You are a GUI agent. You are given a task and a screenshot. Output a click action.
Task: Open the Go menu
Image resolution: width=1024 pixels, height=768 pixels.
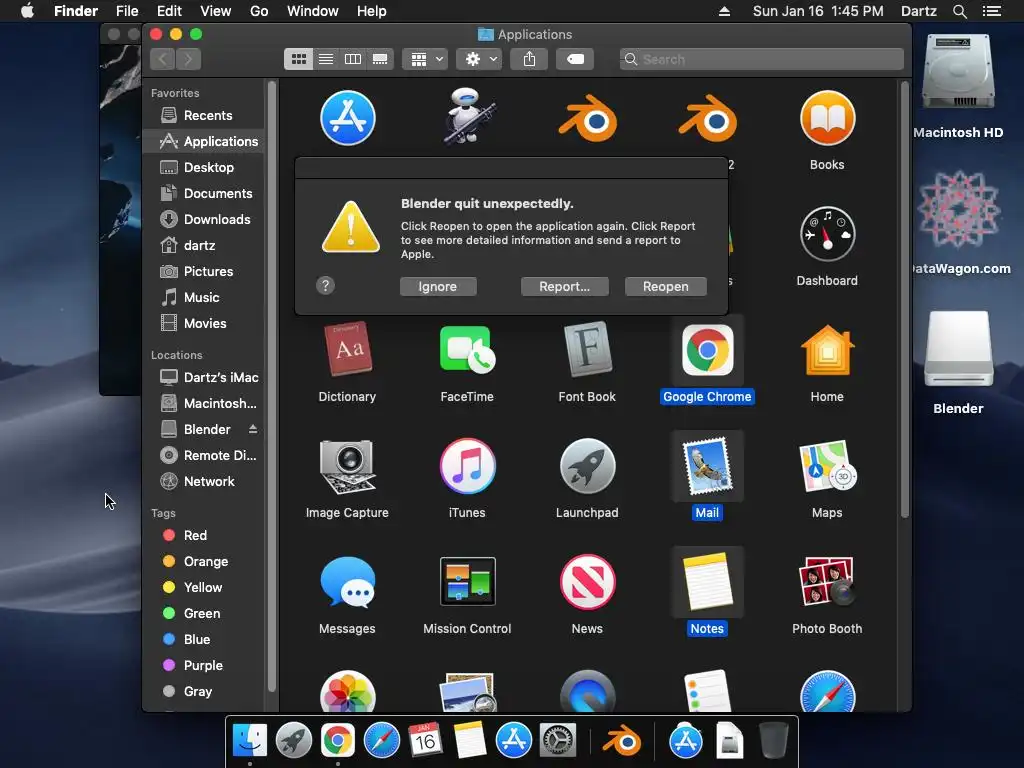tap(259, 11)
